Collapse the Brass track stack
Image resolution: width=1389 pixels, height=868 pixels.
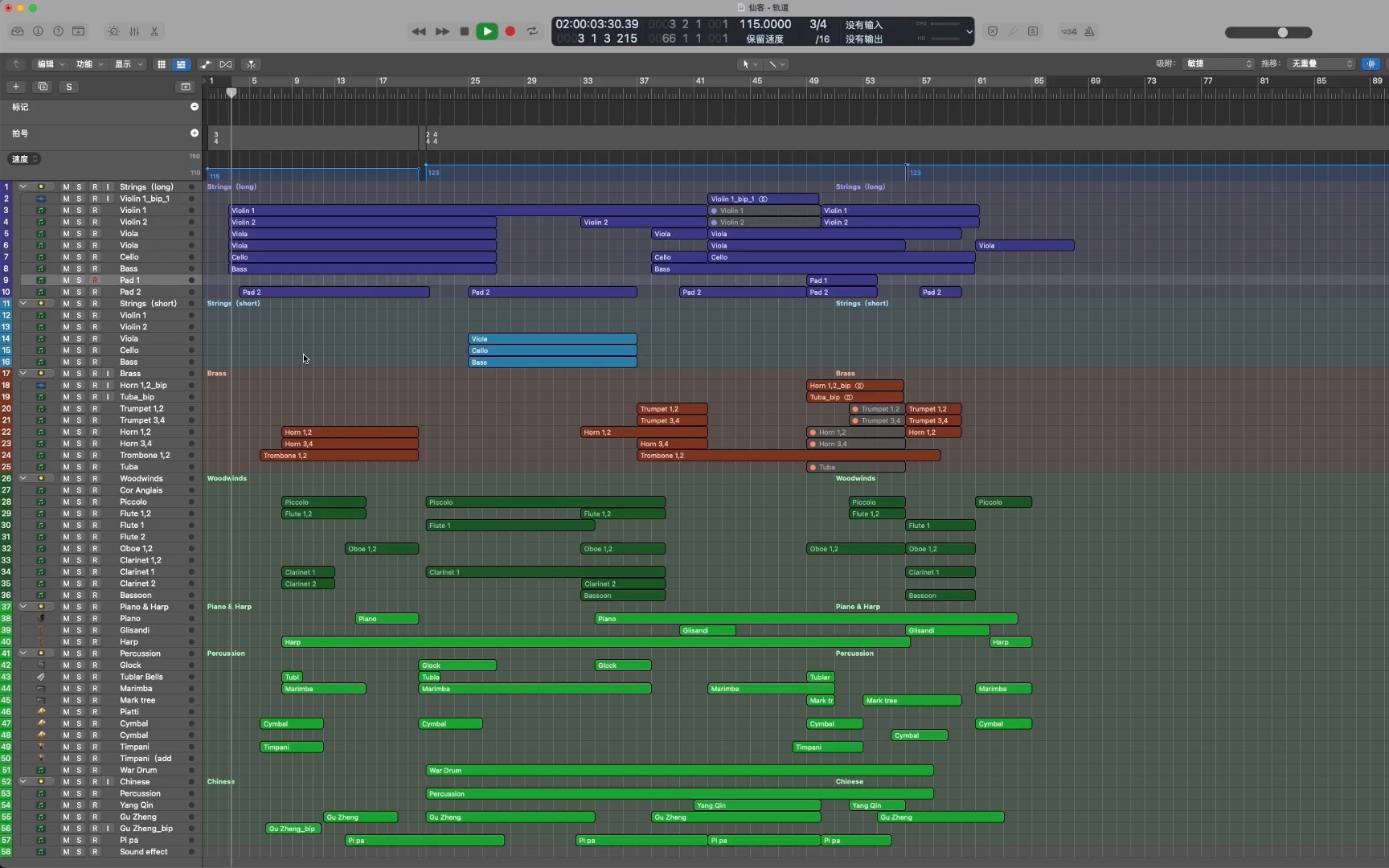(23, 373)
